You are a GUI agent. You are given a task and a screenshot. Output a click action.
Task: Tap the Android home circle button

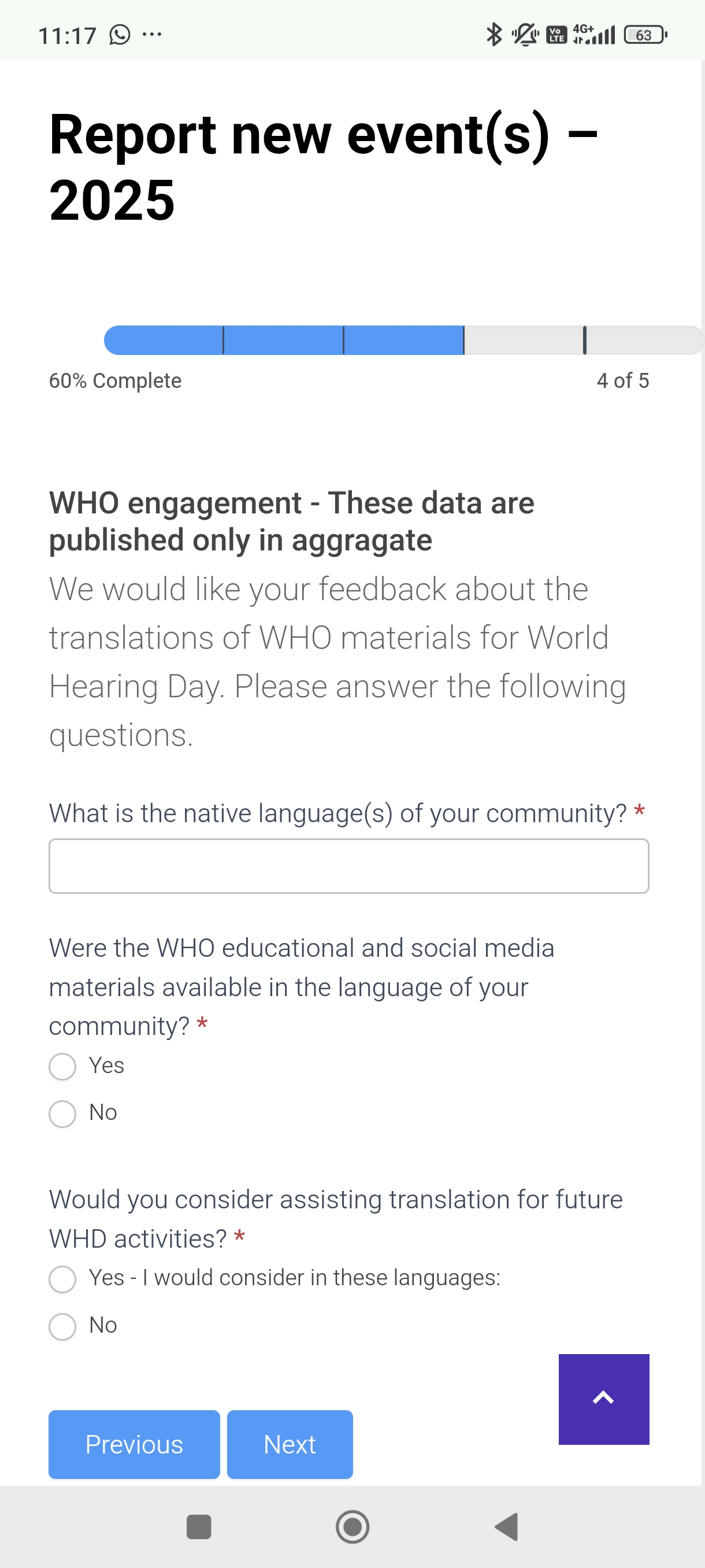352,1526
